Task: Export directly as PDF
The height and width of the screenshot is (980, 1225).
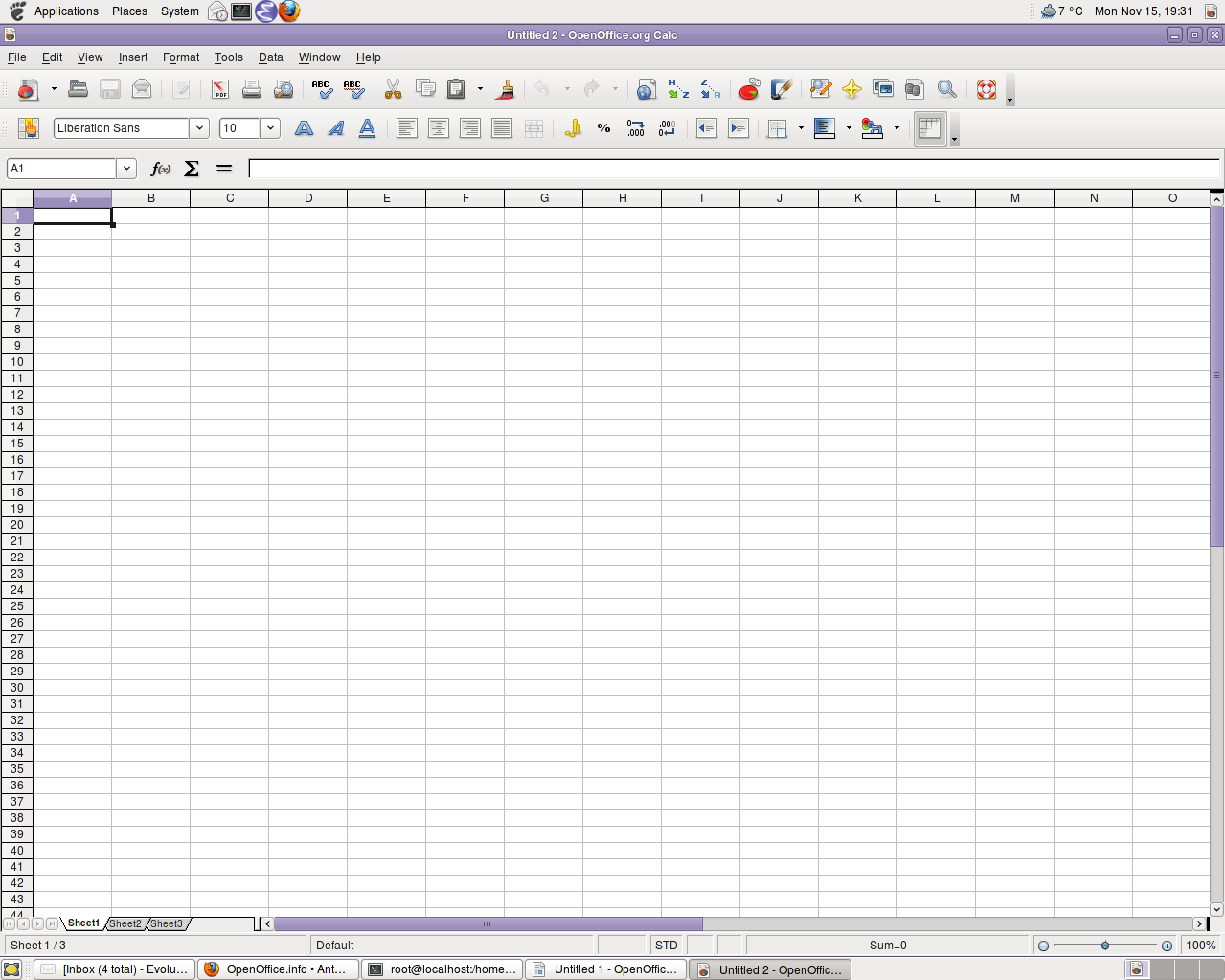Action: (220, 89)
